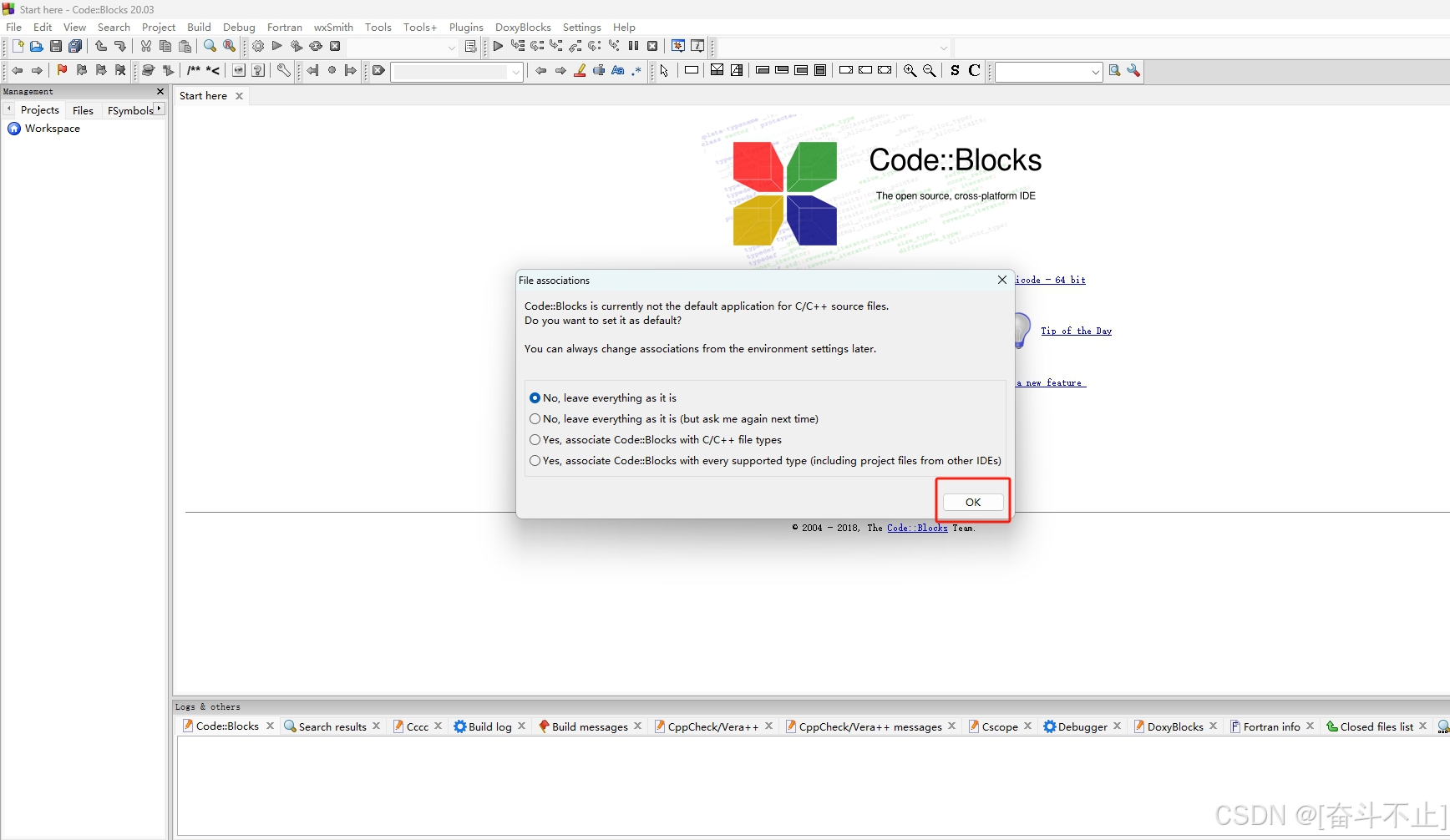Expand the incremental search combo box
This screenshot has width=1450, height=840.
(516, 72)
